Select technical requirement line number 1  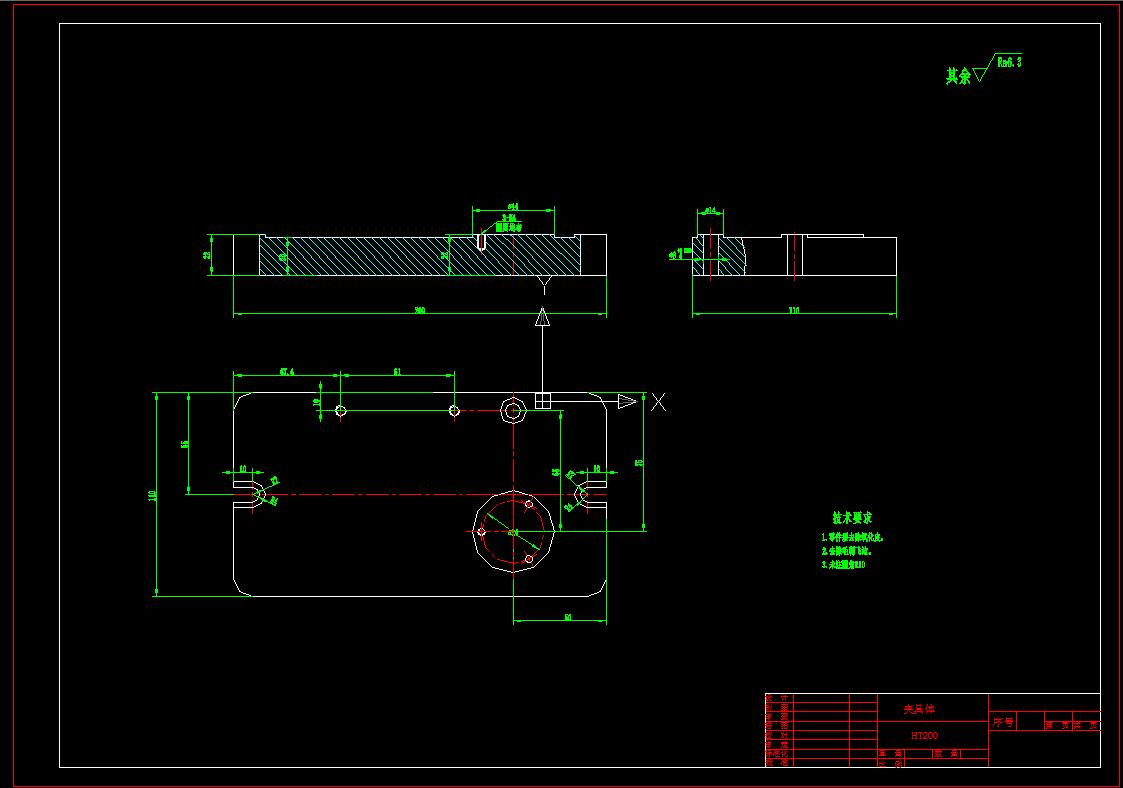852,537
